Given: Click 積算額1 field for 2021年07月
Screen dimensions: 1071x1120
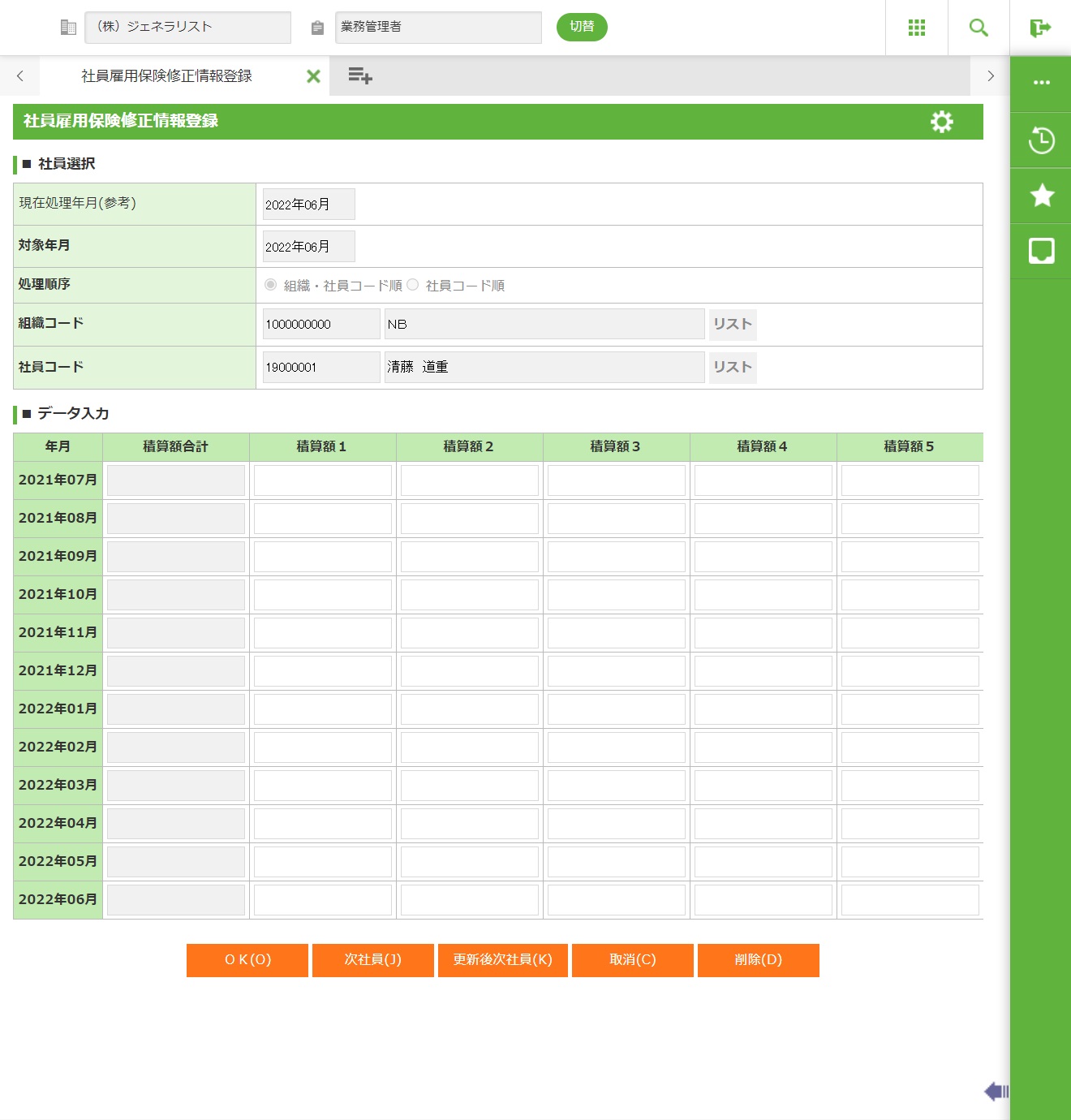Looking at the screenshot, I should tap(322, 480).
